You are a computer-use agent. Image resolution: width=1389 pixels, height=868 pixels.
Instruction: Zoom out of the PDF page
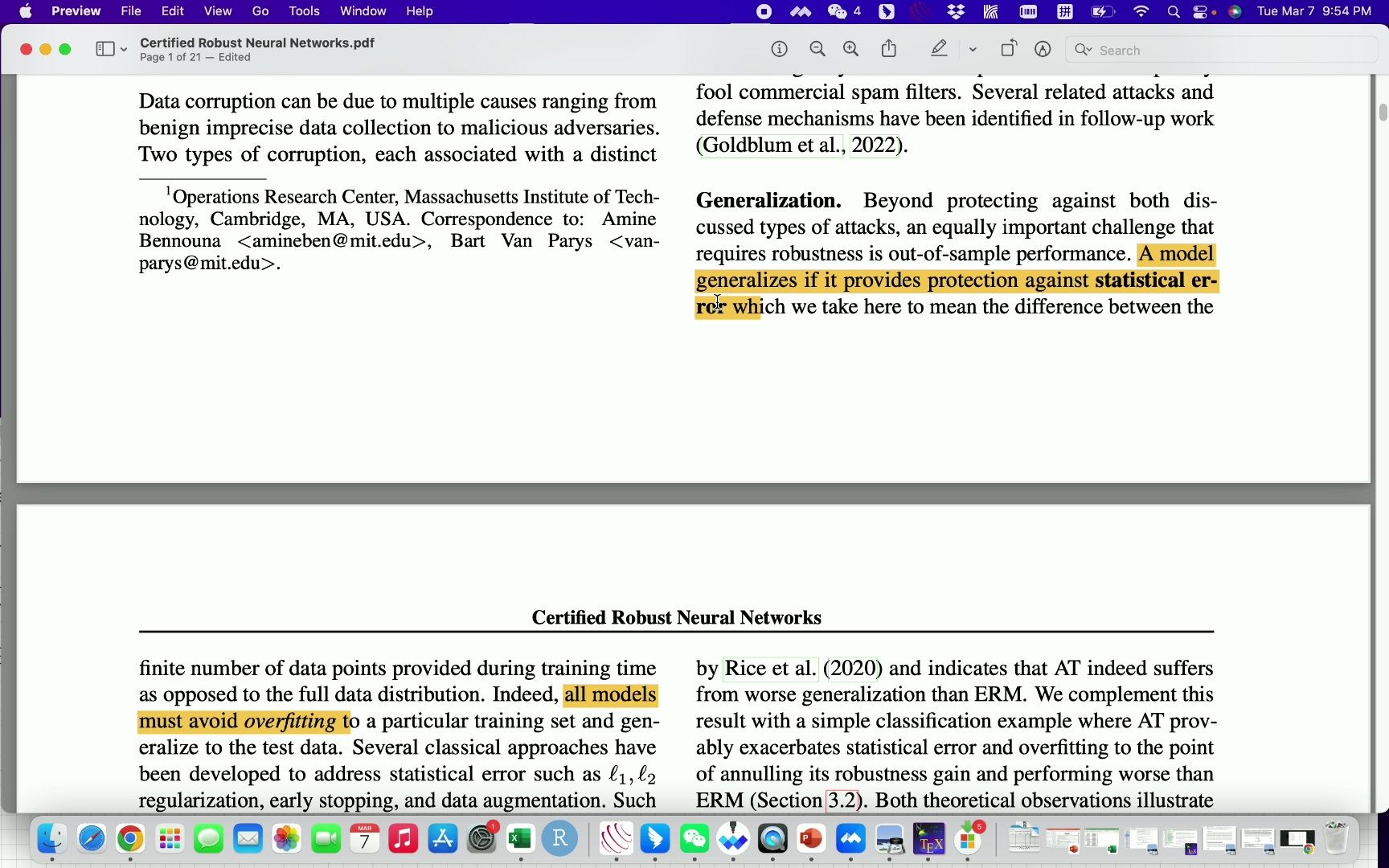tap(817, 50)
